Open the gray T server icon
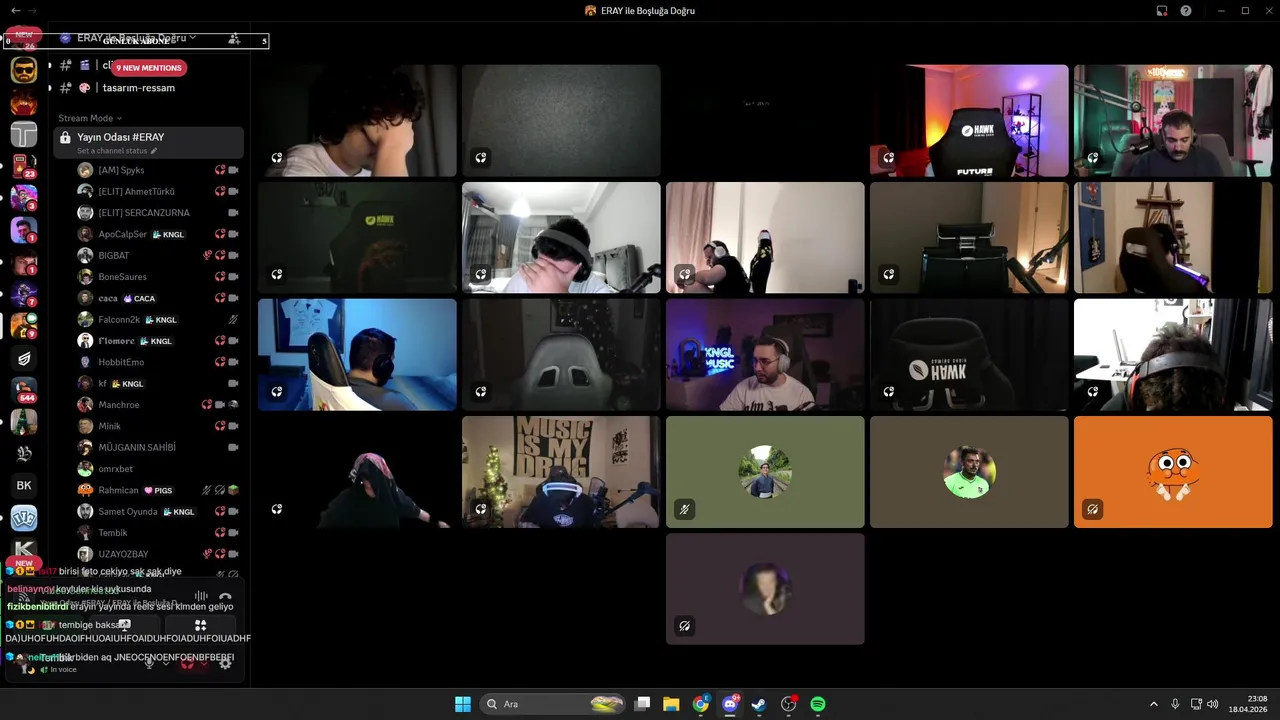 [x=24, y=134]
